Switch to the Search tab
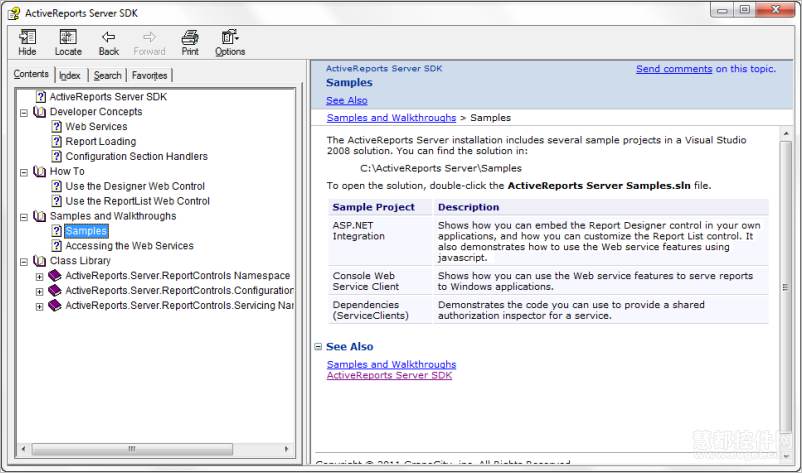This screenshot has height=473, width=802. pyautogui.click(x=107, y=75)
